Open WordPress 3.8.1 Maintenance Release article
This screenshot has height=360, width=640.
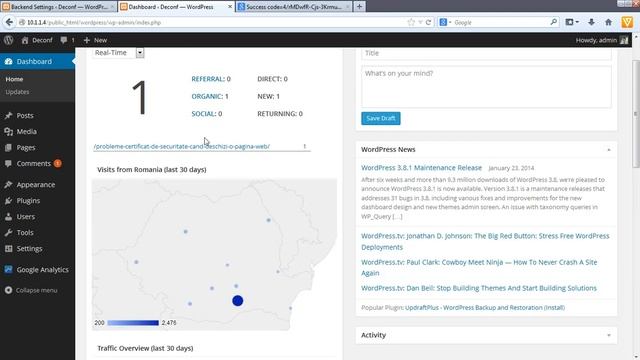tap(421, 168)
